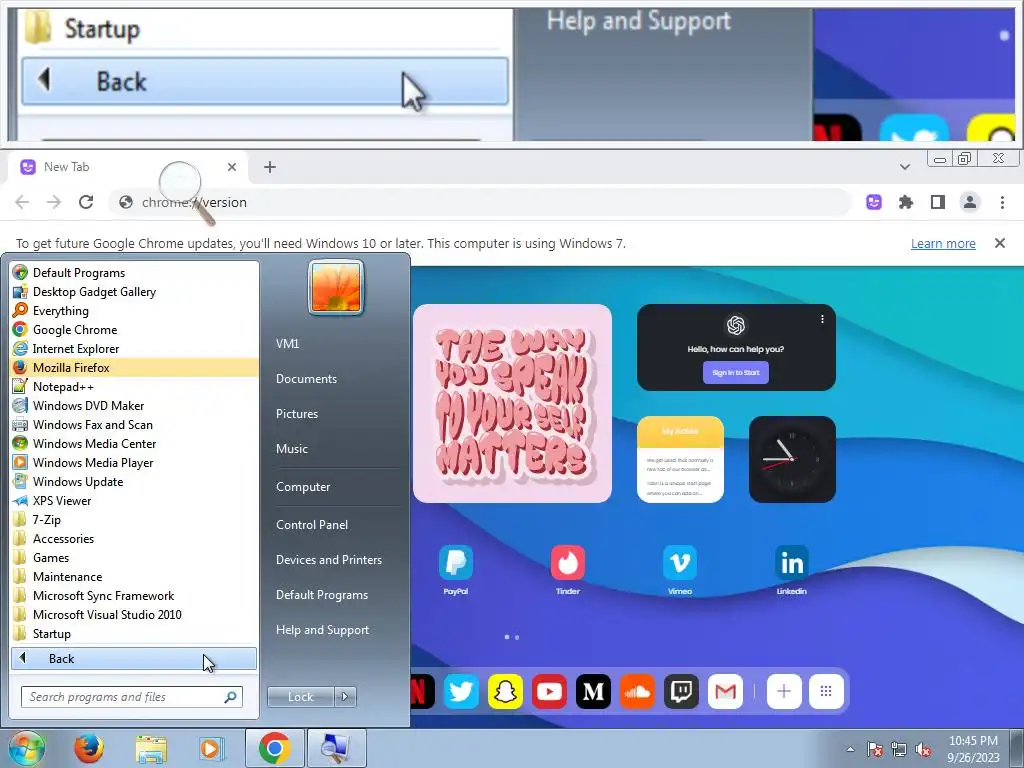1024x768 pixels.
Task: Open the Chrome profile avatar
Action: (x=970, y=202)
